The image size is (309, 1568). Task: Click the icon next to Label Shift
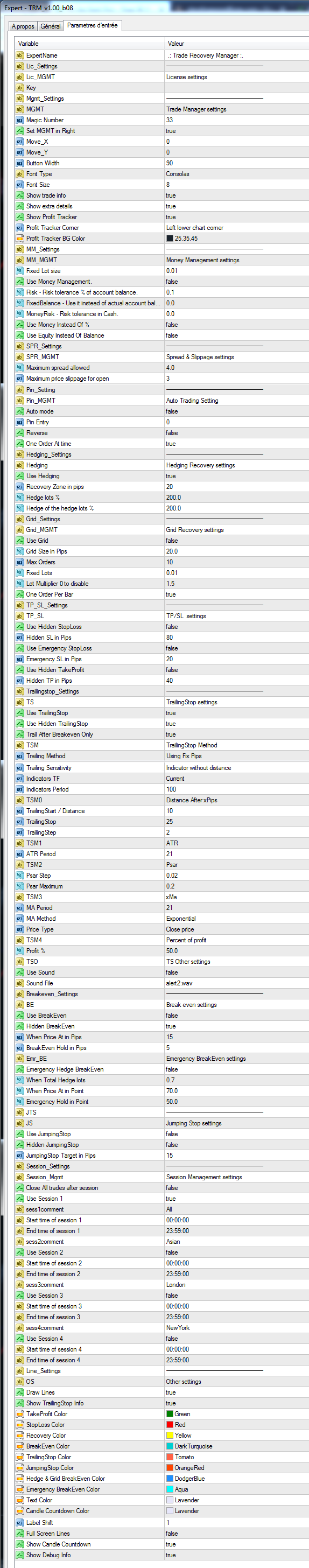click(19, 1522)
